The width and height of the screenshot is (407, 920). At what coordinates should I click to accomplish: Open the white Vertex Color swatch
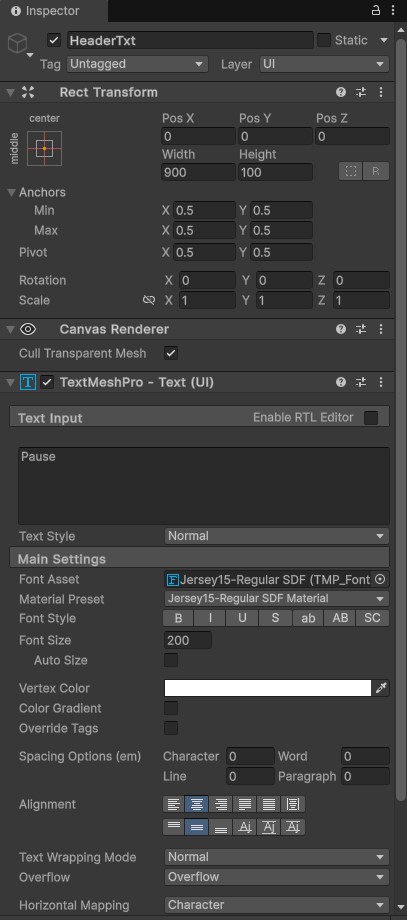coord(268,688)
